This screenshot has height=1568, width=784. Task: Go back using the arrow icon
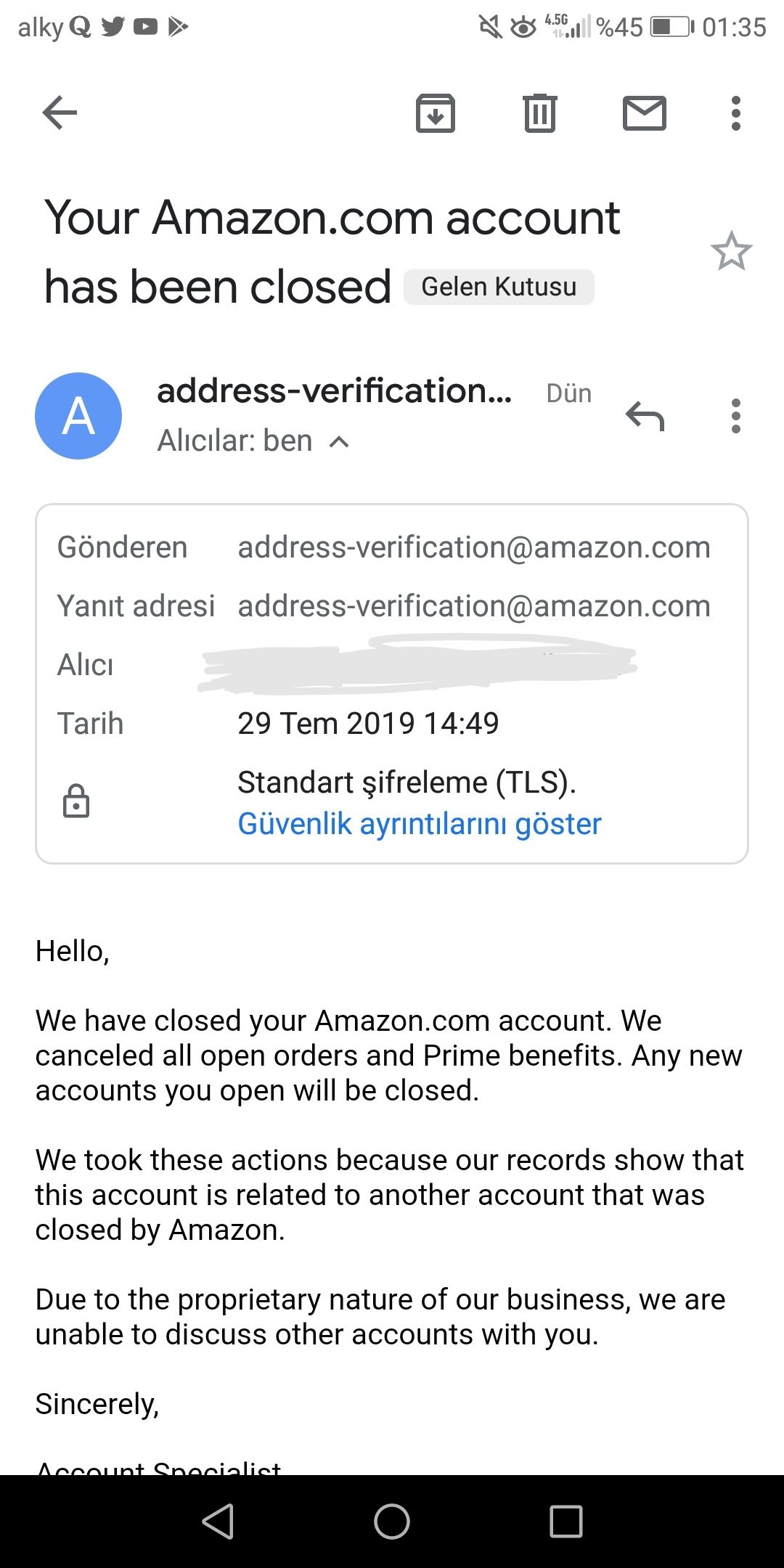pyautogui.click(x=60, y=113)
